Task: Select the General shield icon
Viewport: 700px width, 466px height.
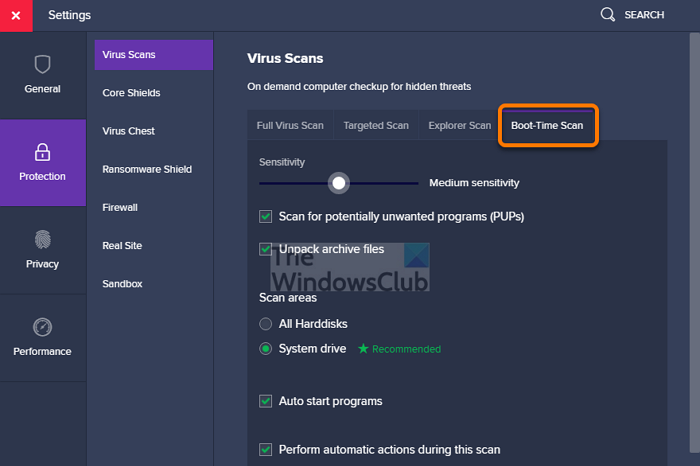Action: coord(42,65)
